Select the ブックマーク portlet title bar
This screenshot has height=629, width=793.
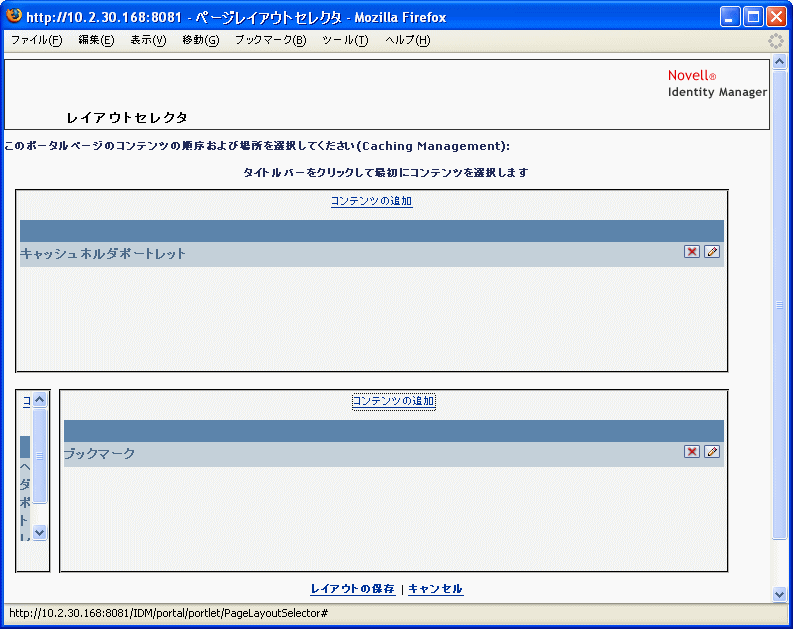[x=393, y=431]
